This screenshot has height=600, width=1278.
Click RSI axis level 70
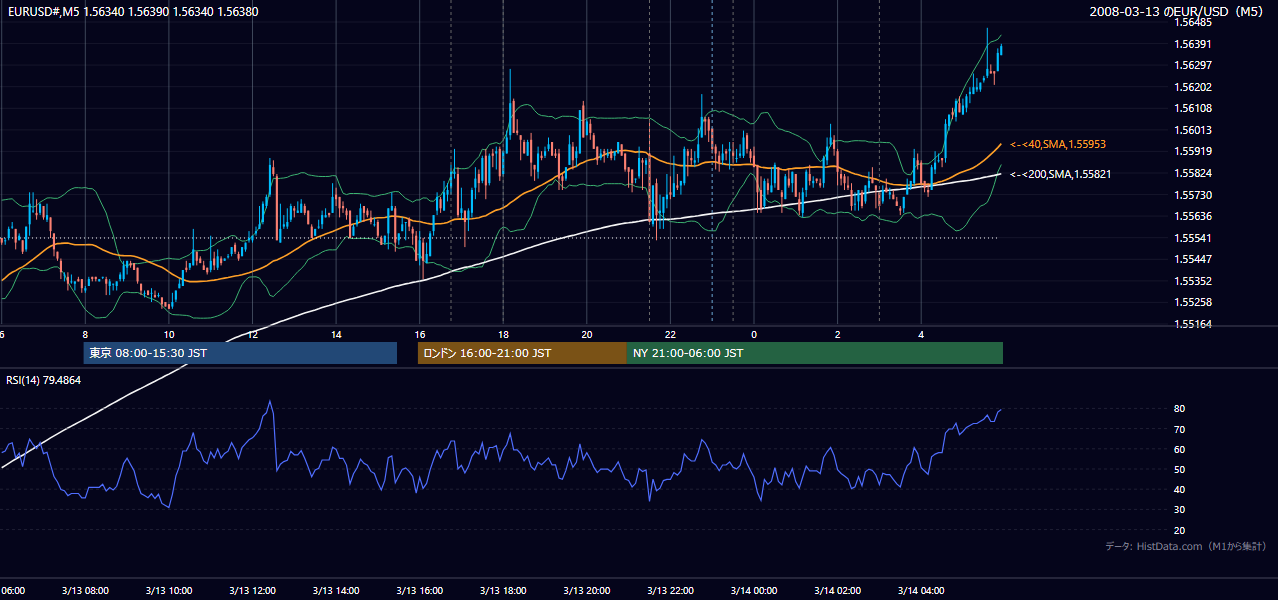tap(1180, 429)
